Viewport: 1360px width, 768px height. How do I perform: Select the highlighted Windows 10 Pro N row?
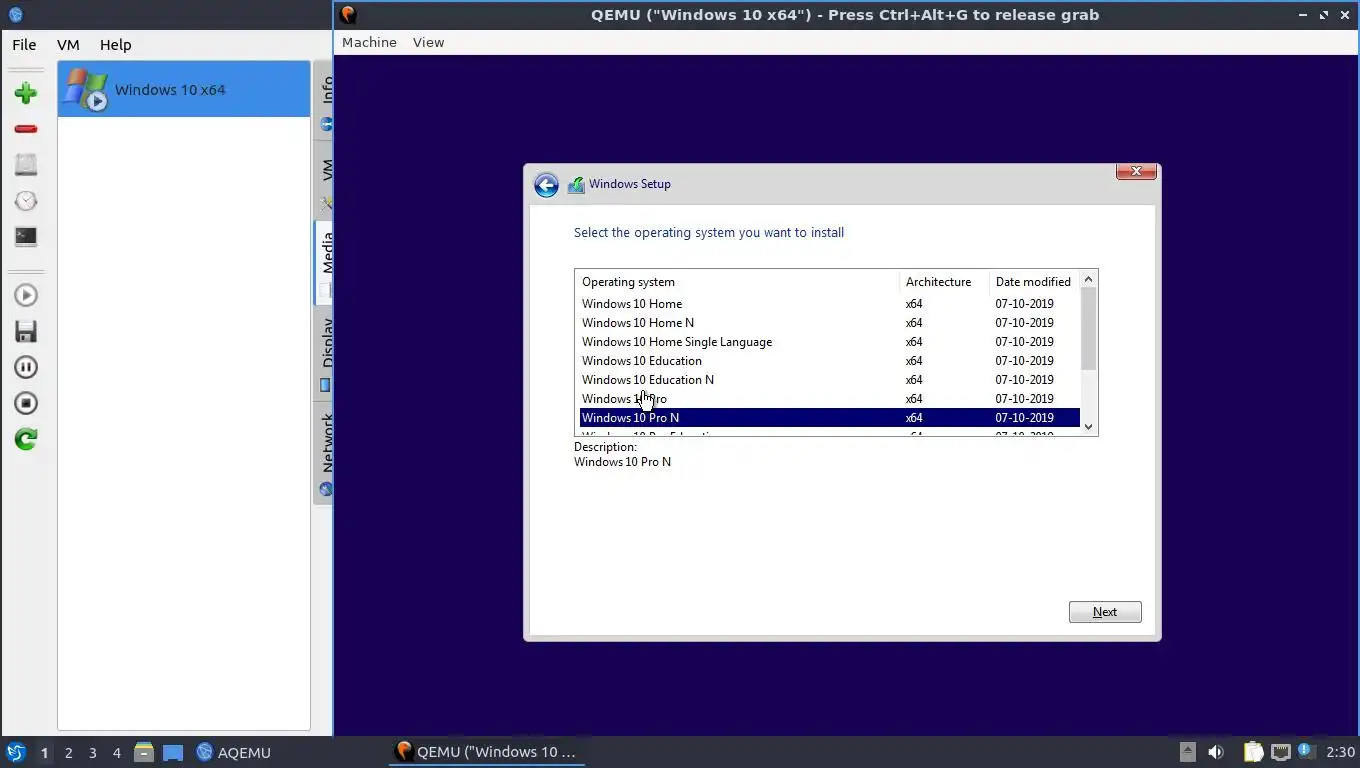[830, 418]
